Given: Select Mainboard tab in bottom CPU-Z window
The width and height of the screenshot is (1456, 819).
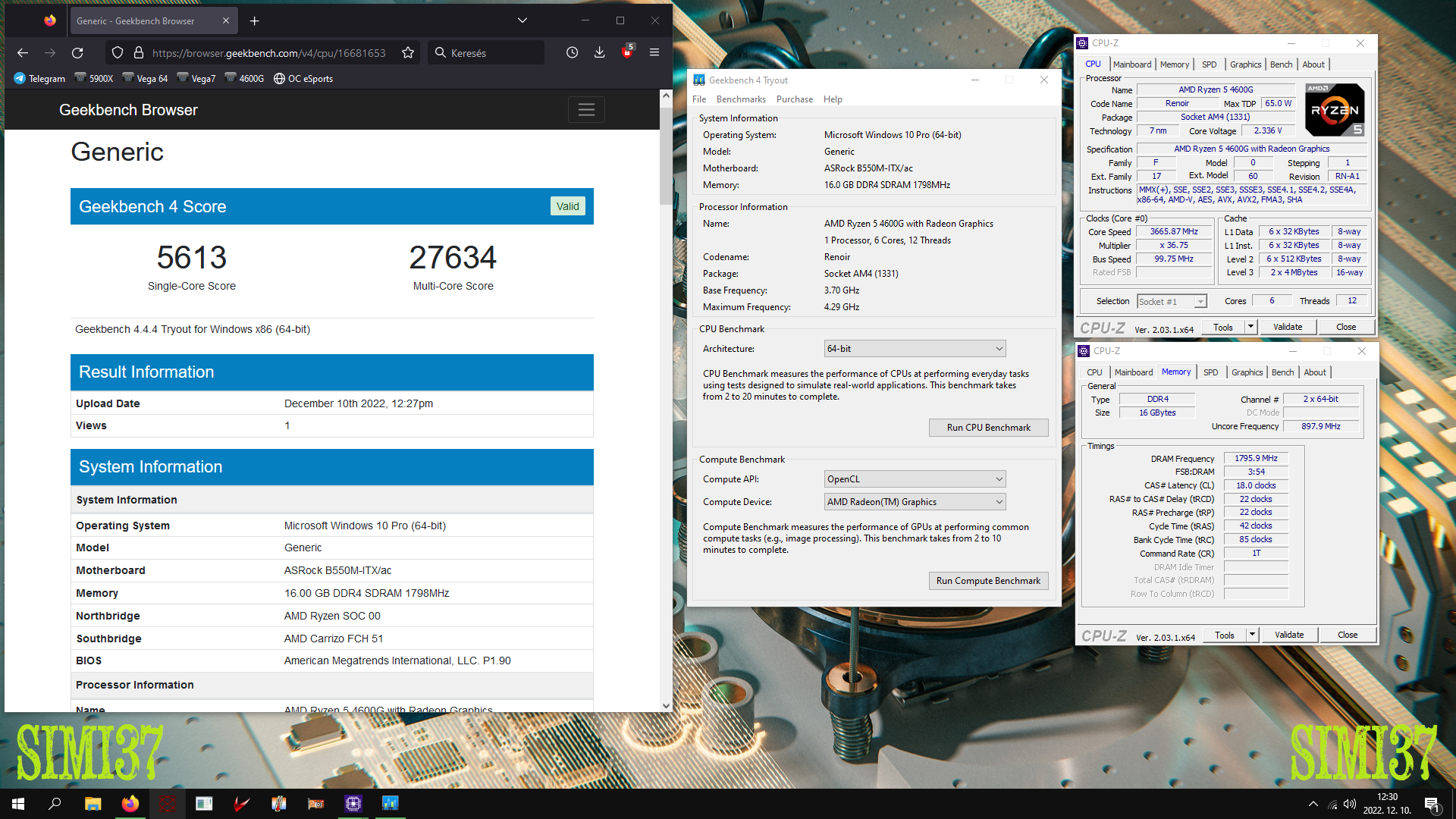Looking at the screenshot, I should pos(1133,372).
